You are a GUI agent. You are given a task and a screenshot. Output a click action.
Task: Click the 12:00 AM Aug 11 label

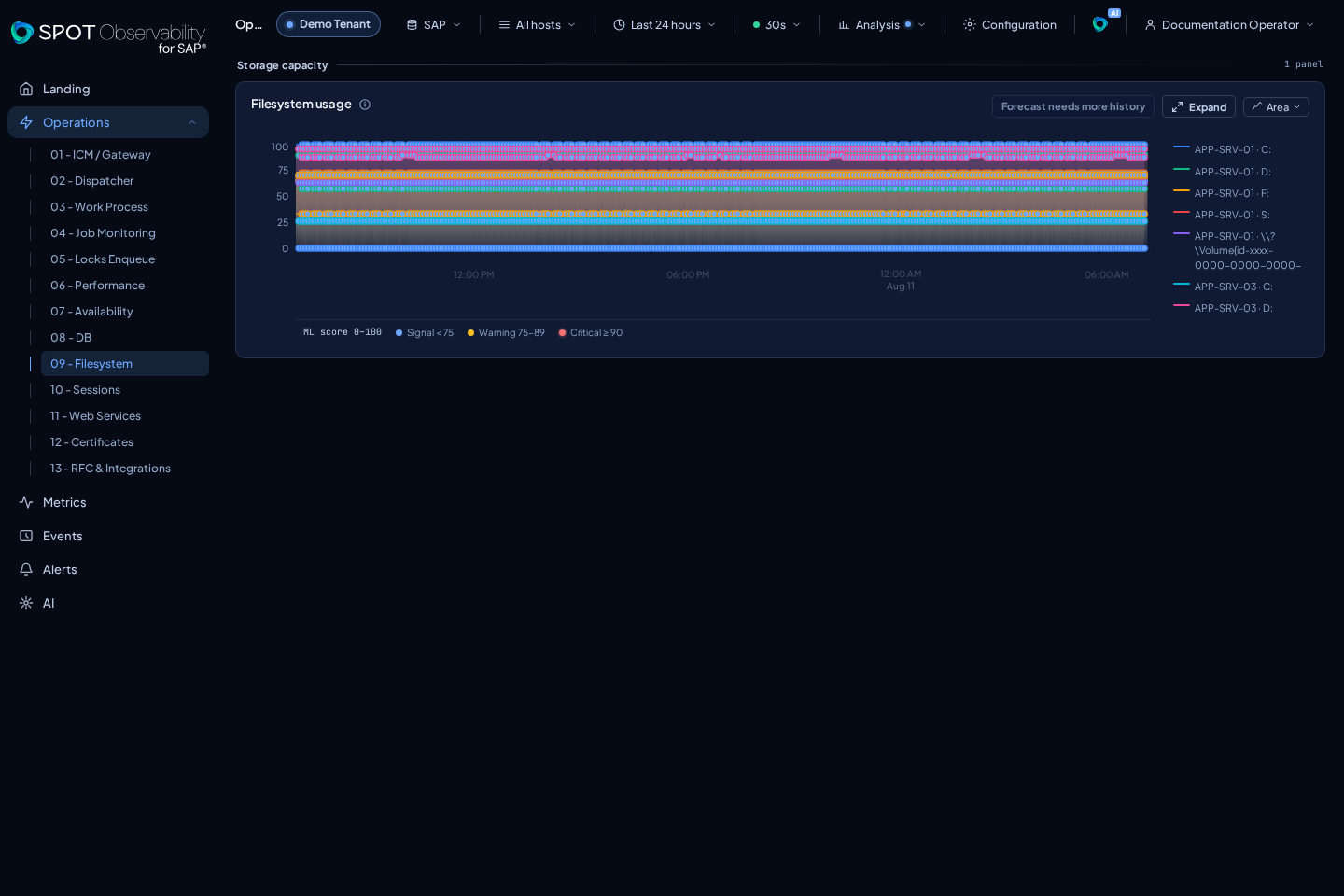(x=901, y=280)
